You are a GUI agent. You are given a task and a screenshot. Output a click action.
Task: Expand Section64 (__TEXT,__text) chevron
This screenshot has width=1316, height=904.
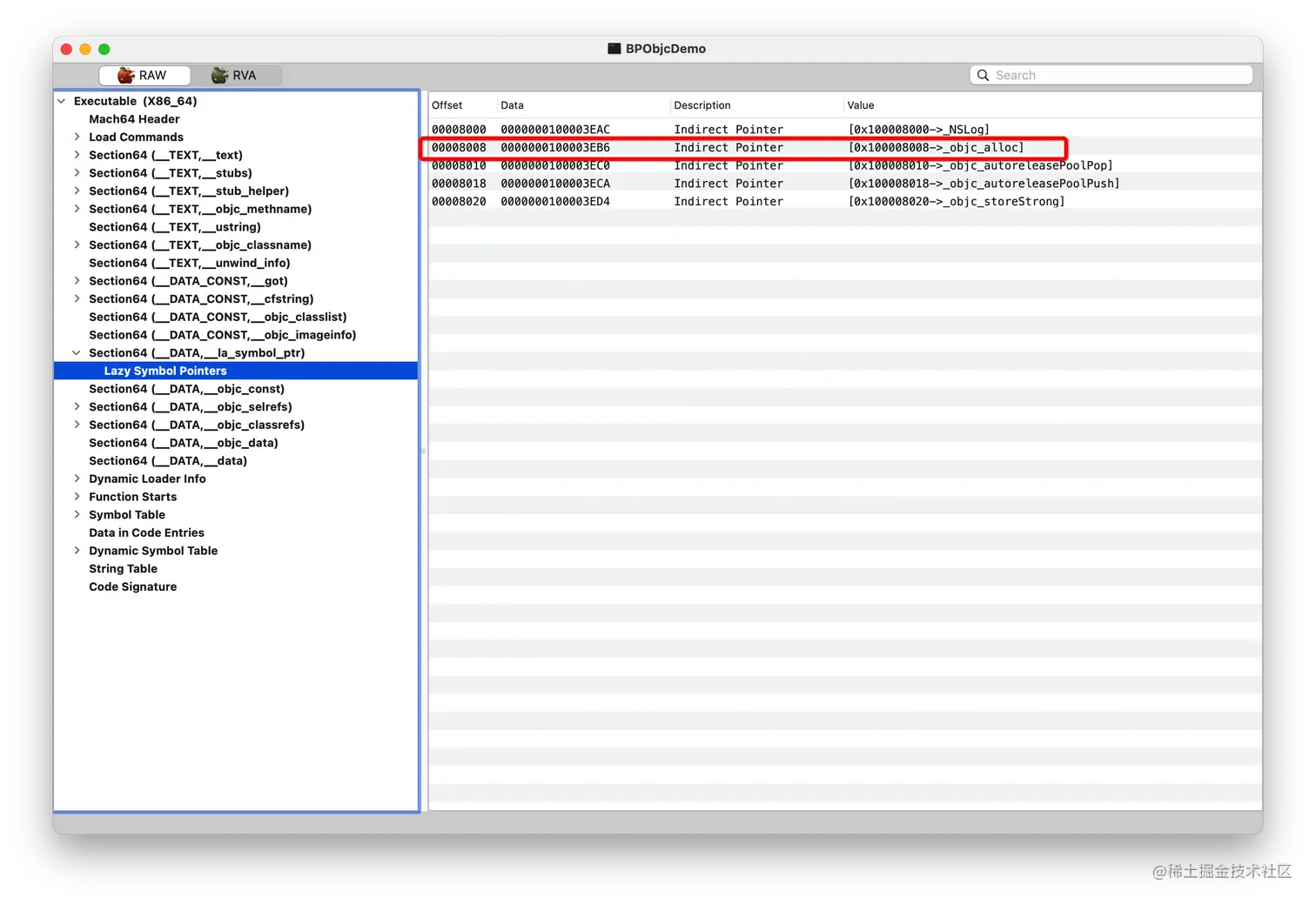77,155
